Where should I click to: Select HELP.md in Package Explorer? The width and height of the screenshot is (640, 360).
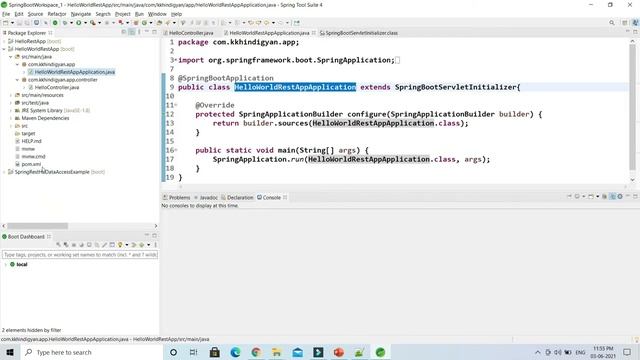click(31, 141)
